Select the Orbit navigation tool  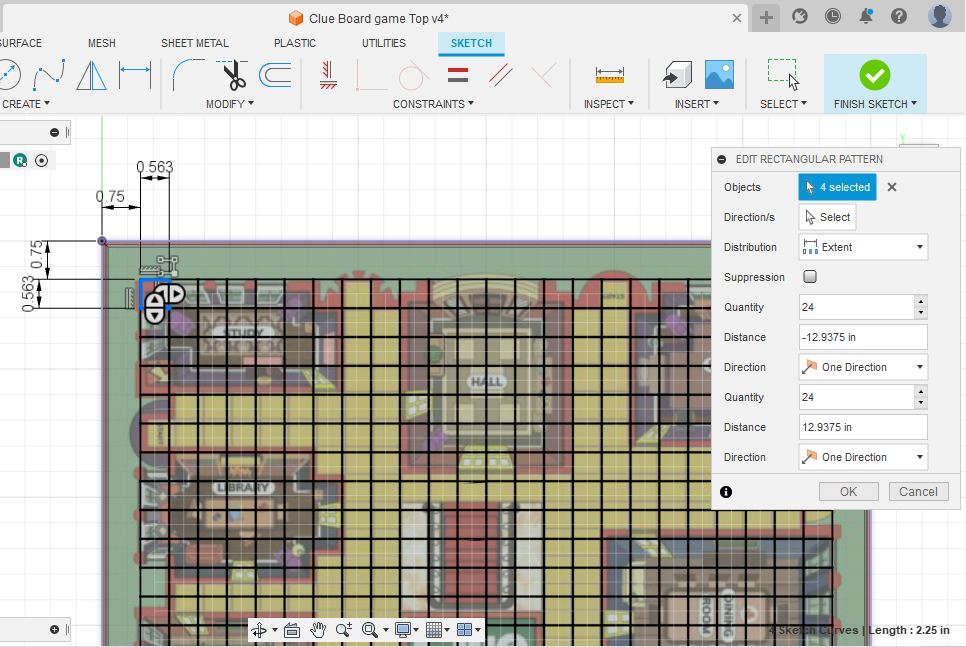tap(259, 630)
